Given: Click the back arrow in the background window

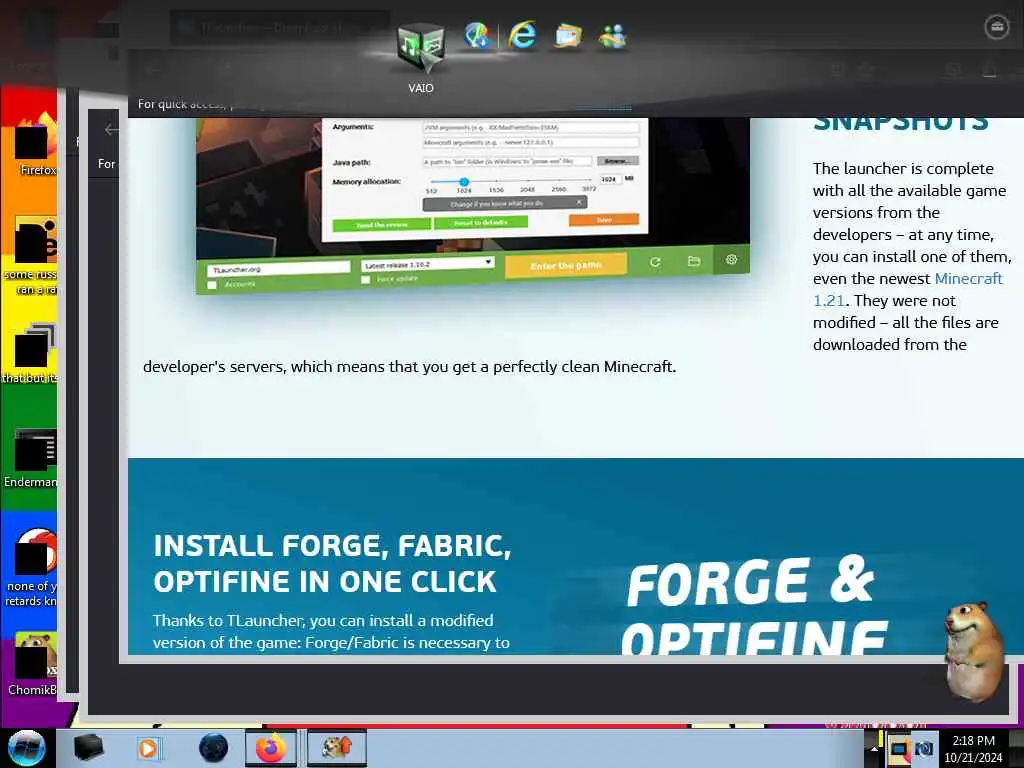Looking at the screenshot, I should 112,130.
